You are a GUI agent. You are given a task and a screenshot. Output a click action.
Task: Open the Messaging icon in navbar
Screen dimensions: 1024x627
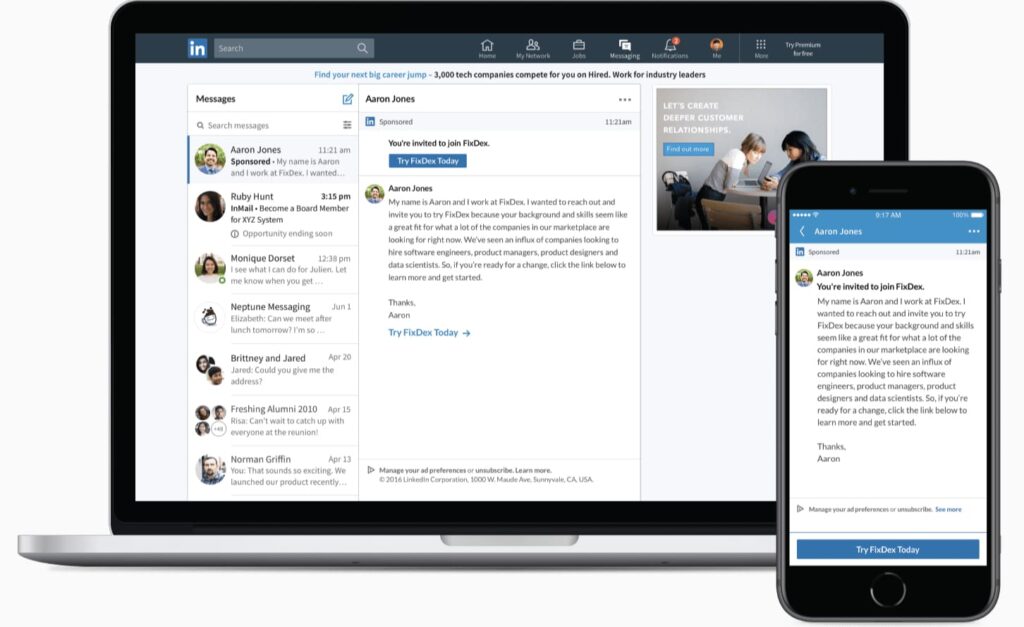[625, 48]
